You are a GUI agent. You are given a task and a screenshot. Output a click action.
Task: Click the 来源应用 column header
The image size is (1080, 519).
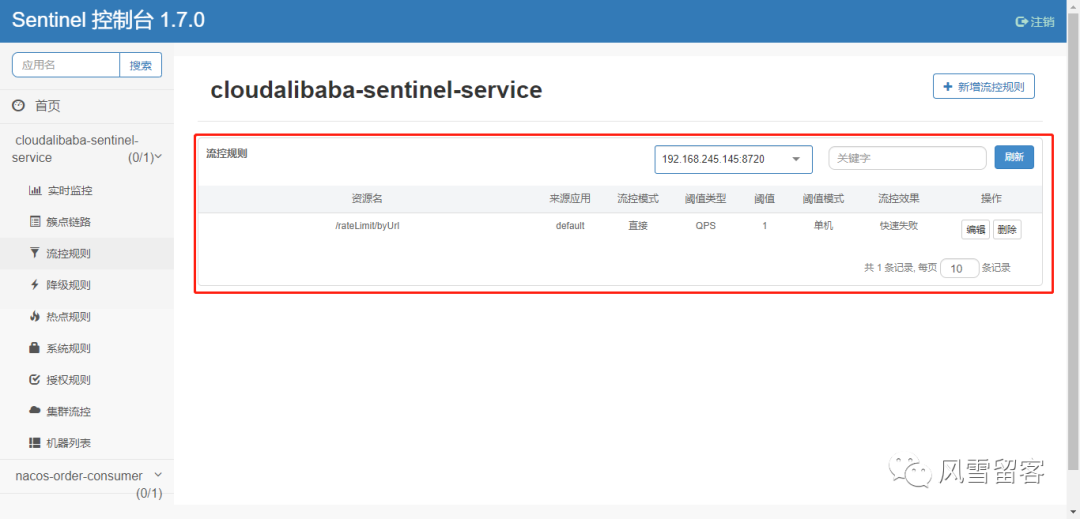pyautogui.click(x=570, y=198)
